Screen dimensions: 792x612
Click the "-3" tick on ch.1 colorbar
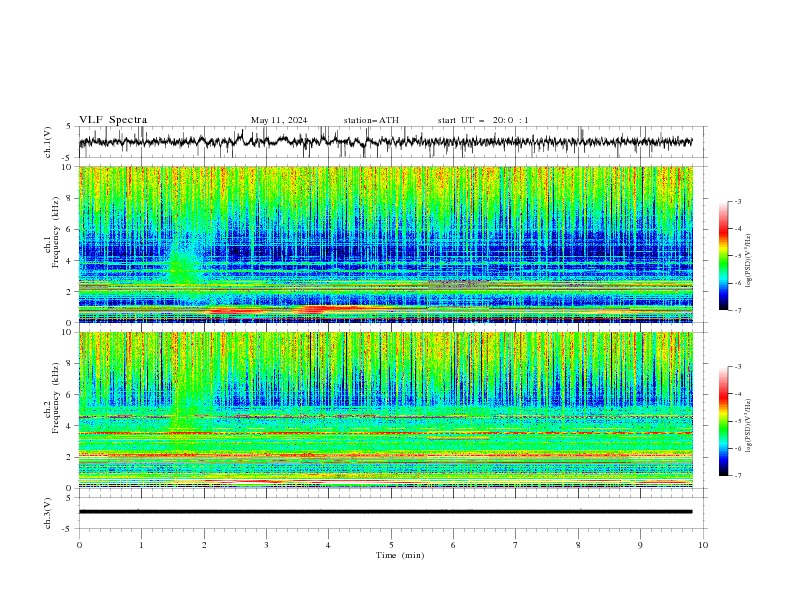coord(738,201)
